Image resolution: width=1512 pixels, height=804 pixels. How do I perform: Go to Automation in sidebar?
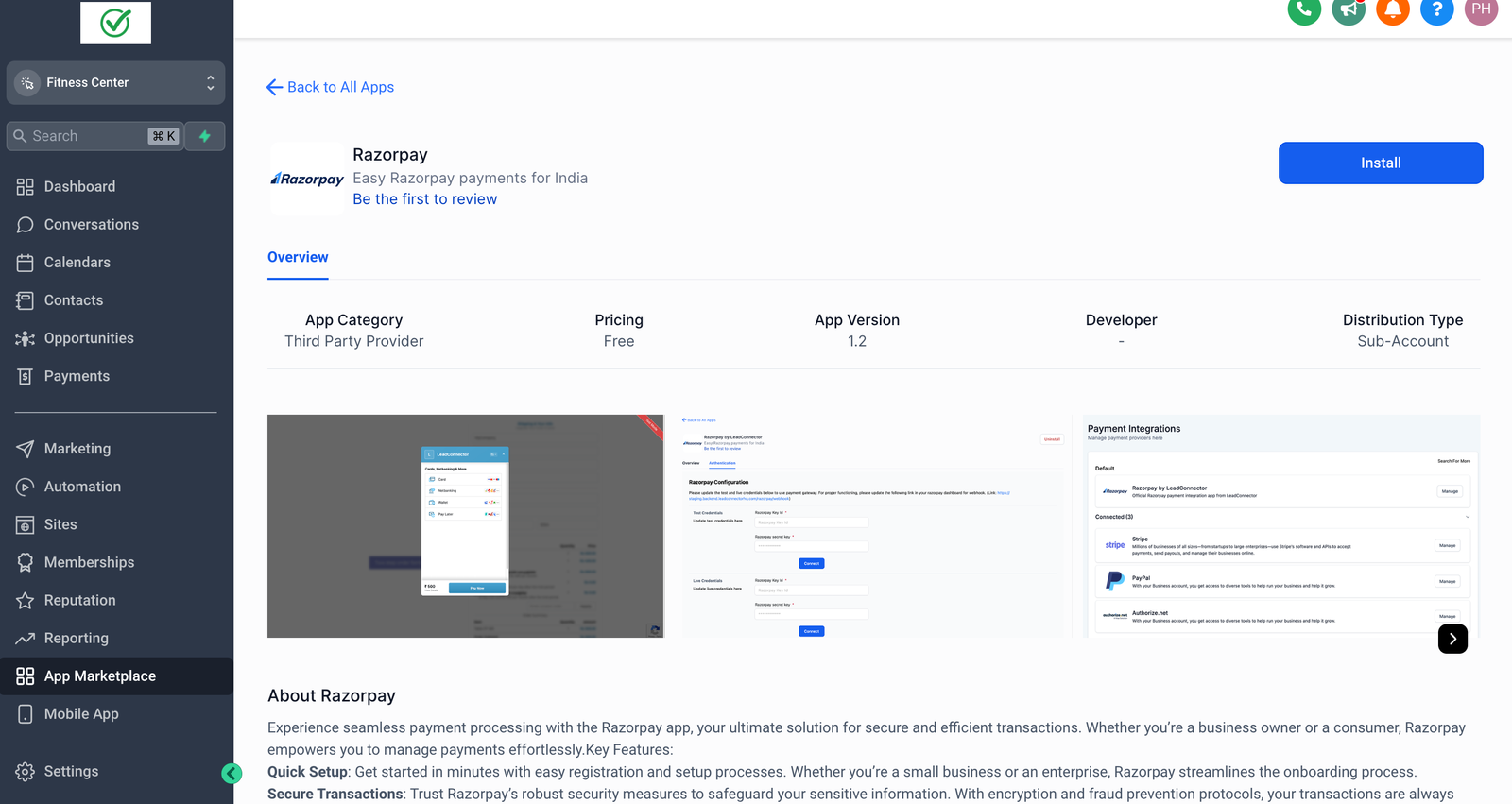pos(82,487)
